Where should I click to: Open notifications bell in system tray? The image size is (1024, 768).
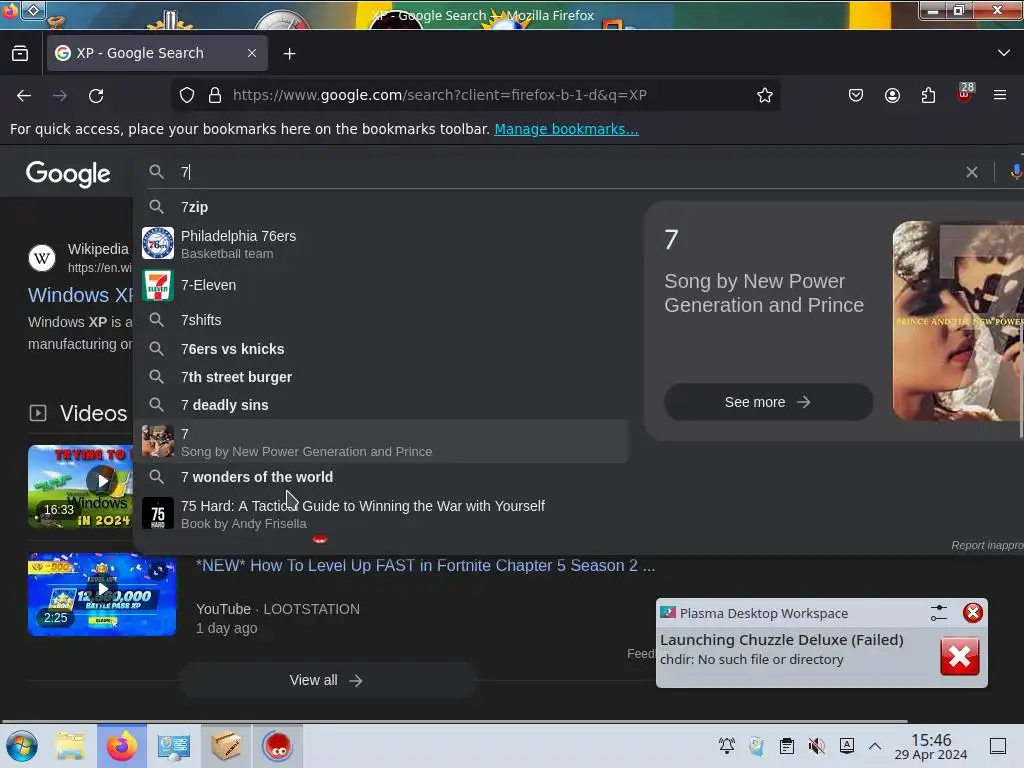[x=727, y=746]
